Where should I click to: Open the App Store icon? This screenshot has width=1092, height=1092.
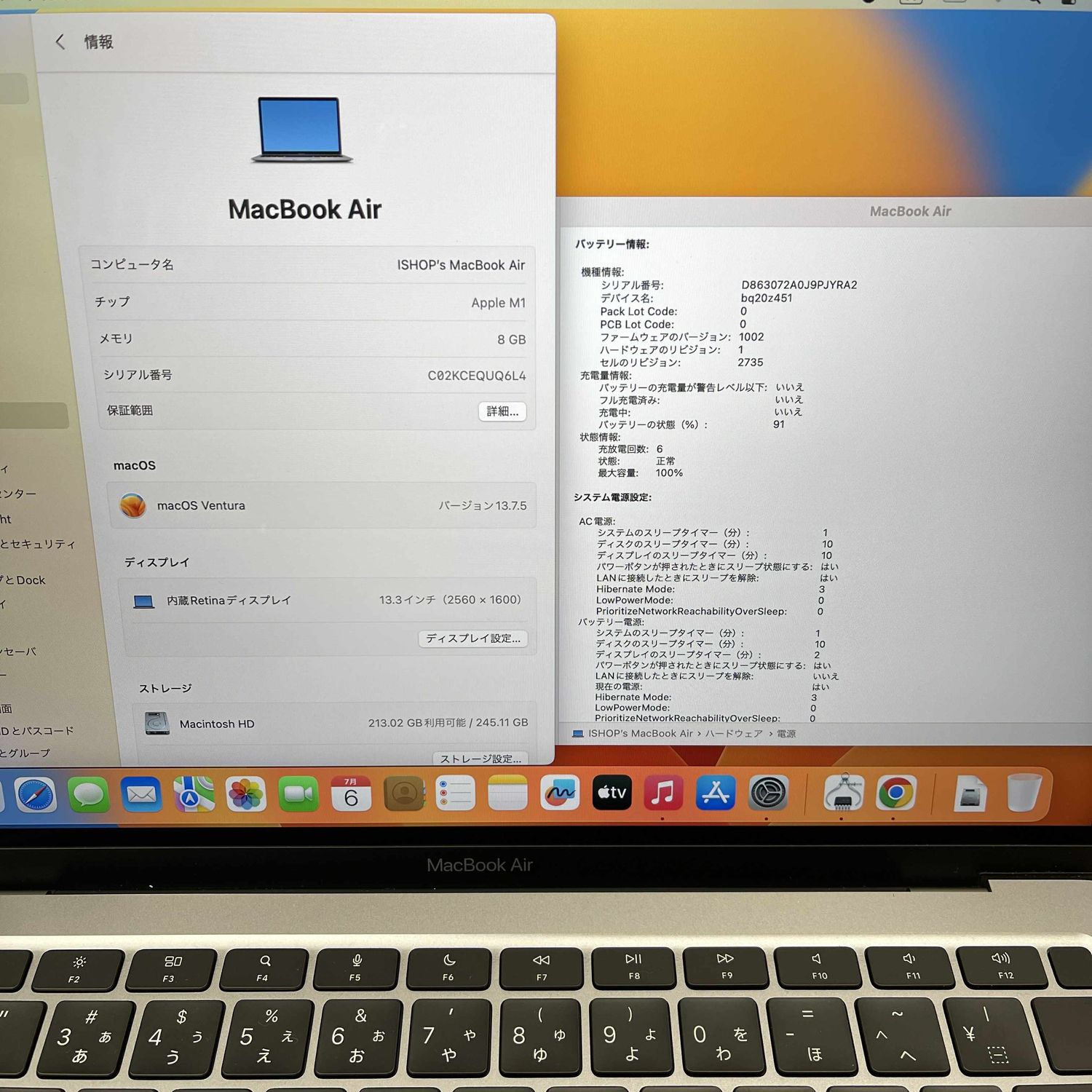point(716,793)
